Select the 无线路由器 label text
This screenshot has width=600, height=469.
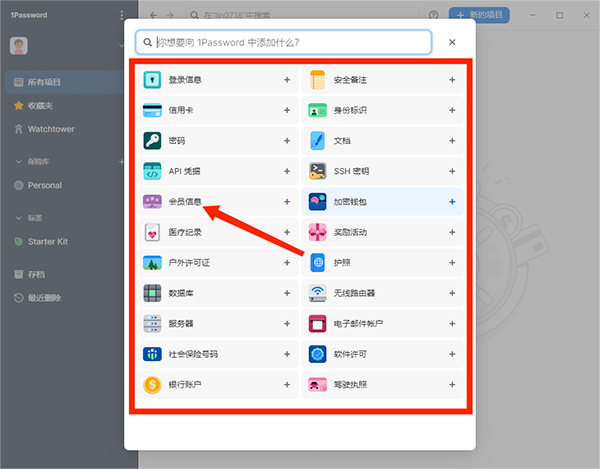pyautogui.click(x=354, y=293)
